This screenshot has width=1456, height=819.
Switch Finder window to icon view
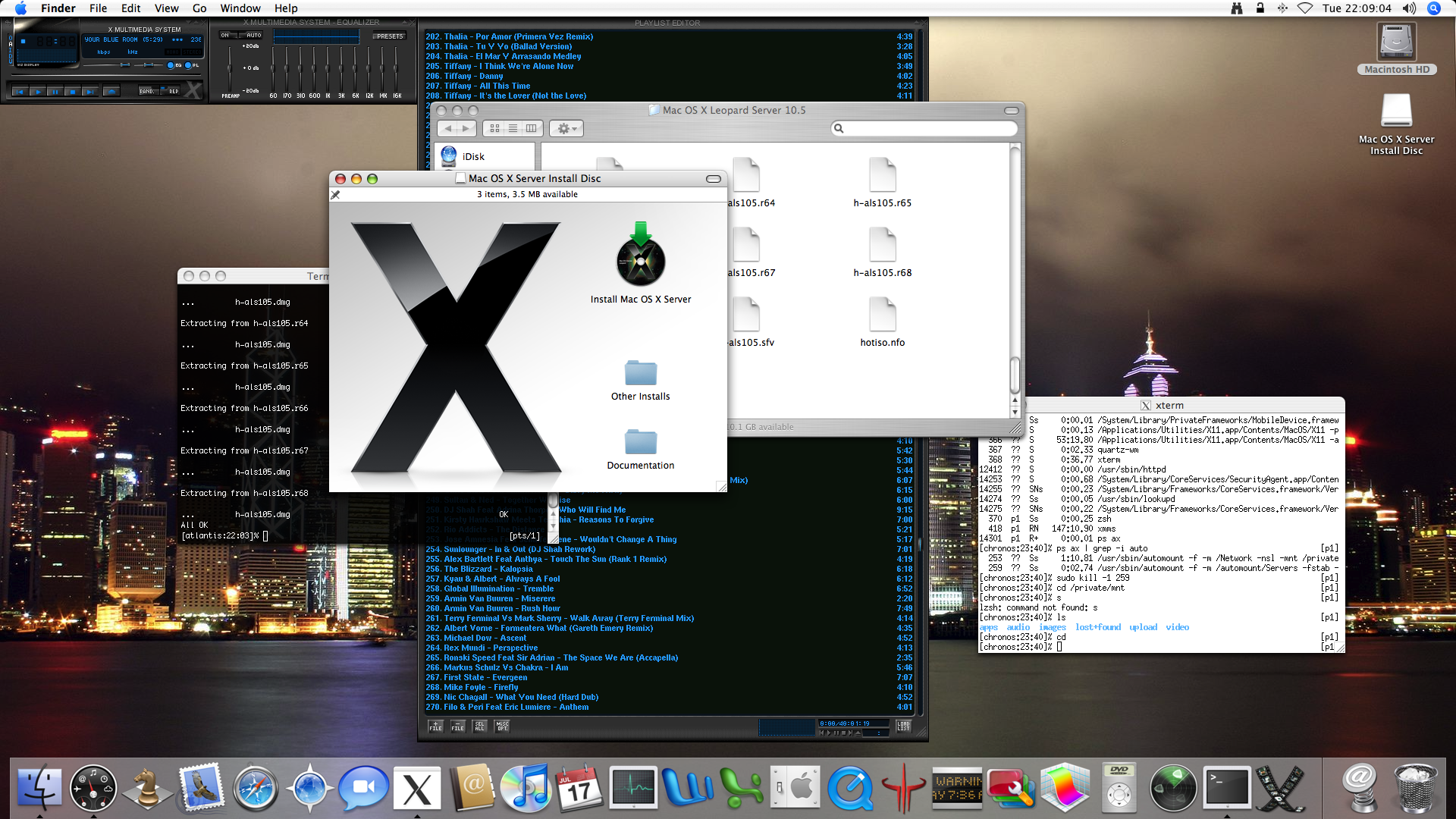click(494, 129)
